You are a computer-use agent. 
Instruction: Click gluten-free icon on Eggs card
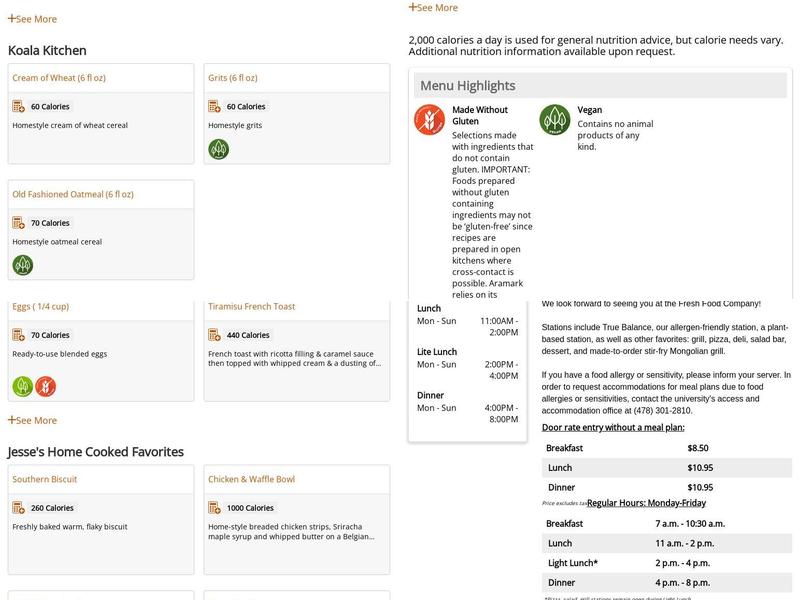point(46,386)
